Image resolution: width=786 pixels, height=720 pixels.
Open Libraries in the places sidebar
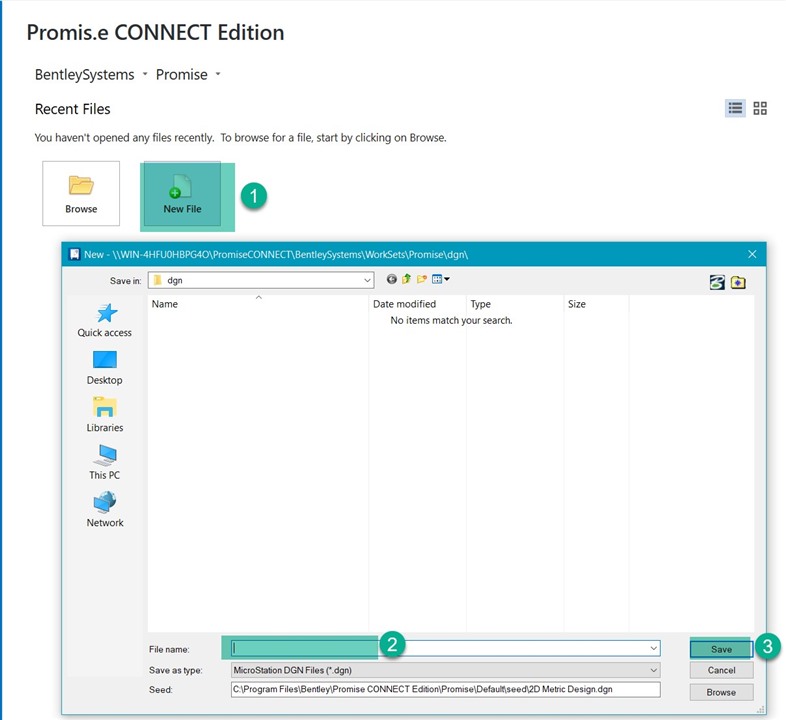(x=105, y=415)
